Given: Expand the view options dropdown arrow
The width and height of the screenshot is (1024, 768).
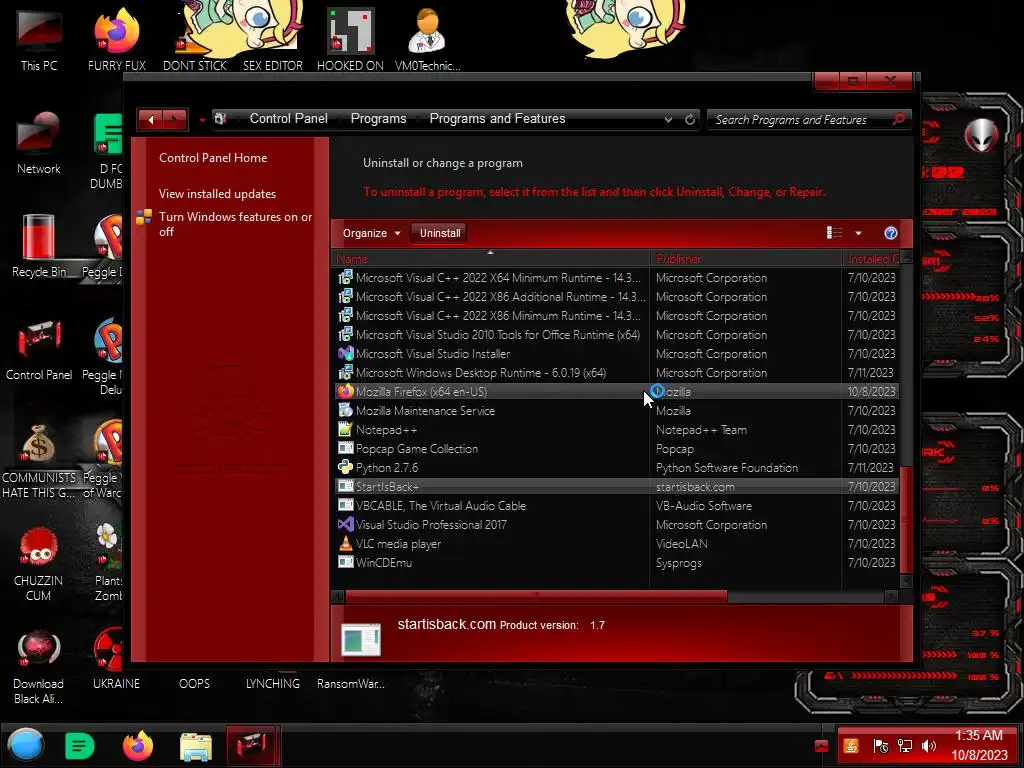Looking at the screenshot, I should tap(858, 233).
